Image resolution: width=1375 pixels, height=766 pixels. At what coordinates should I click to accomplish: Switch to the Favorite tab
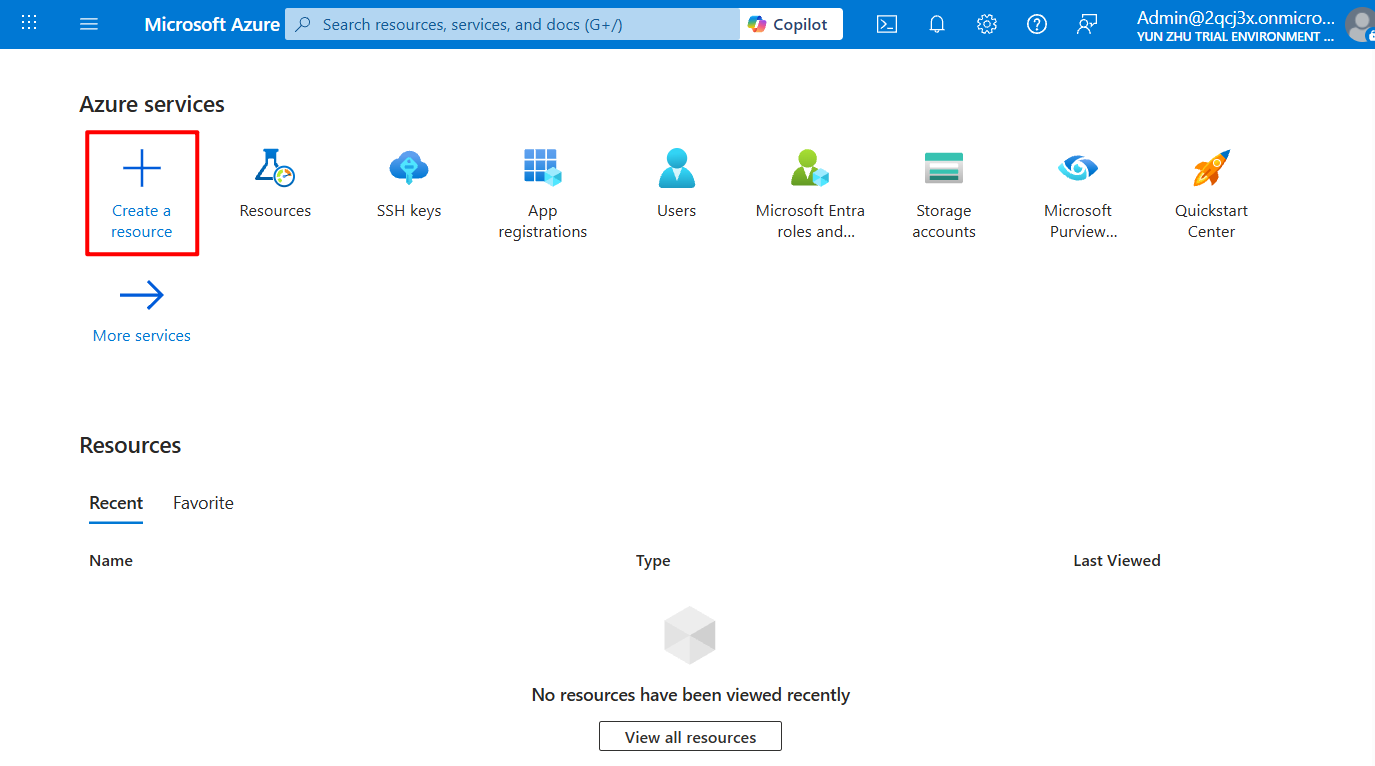point(203,503)
